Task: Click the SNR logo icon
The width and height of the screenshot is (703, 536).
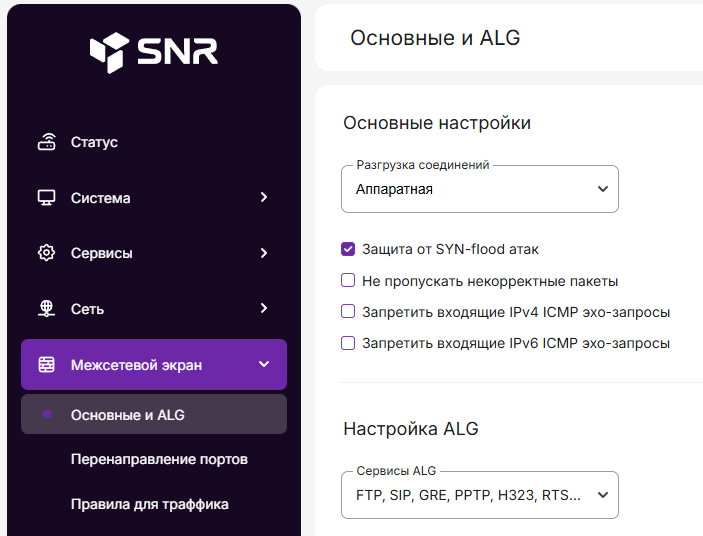Action: [109, 52]
